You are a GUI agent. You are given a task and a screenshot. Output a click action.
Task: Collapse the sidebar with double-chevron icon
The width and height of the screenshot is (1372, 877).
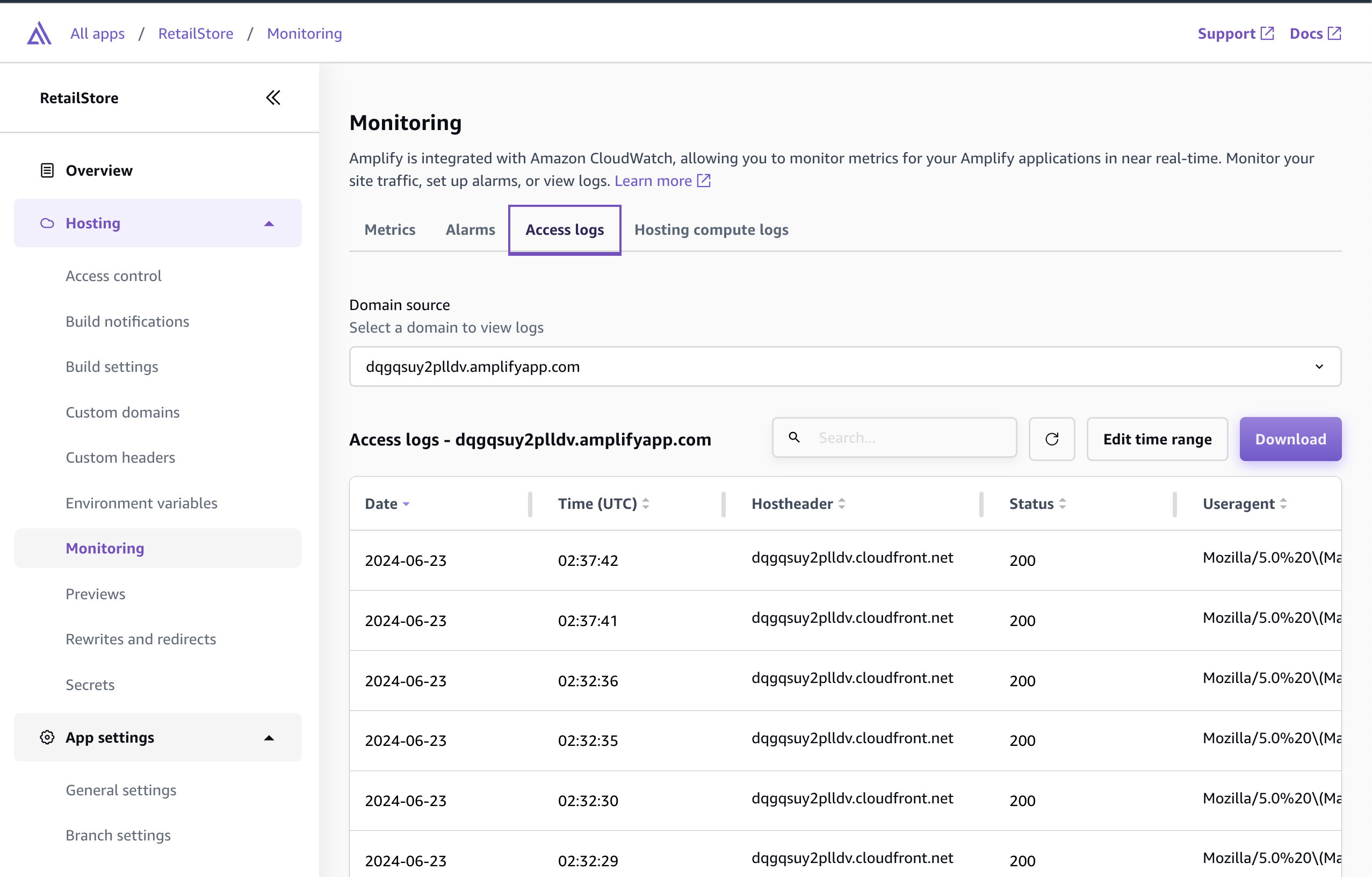tap(273, 97)
